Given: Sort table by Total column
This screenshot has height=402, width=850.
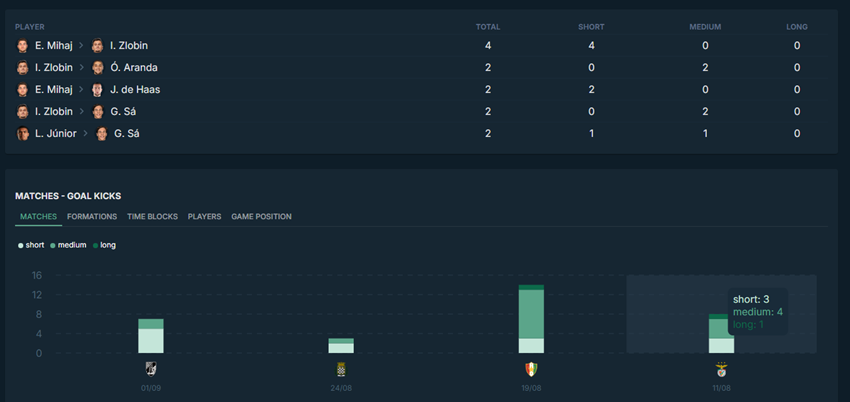Looking at the screenshot, I should (488, 27).
